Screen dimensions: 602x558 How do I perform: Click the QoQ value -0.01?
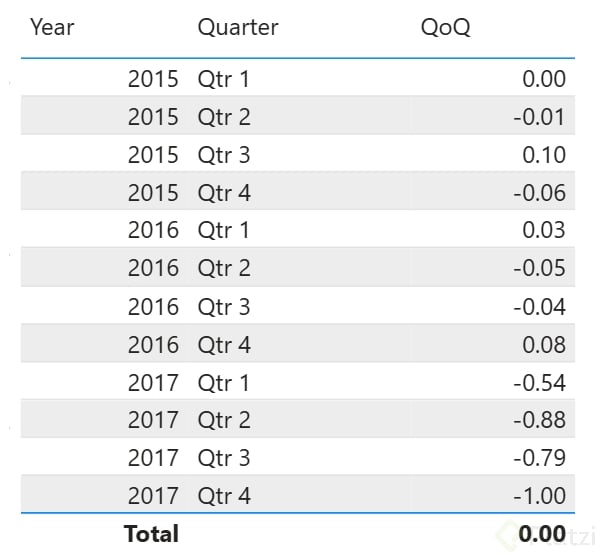point(540,117)
